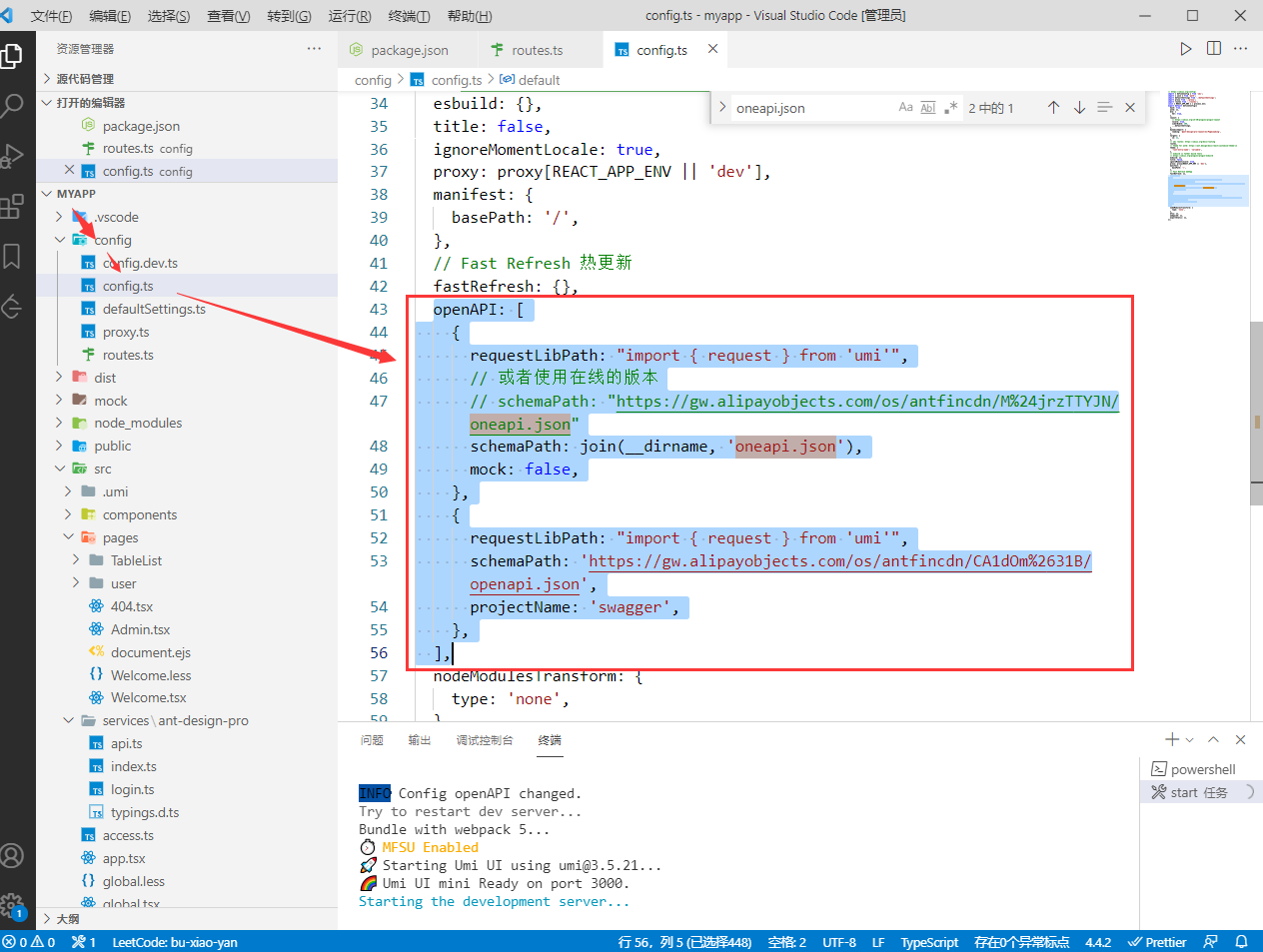Go to next search match arrow
This screenshot has width=1263, height=952.
click(x=1079, y=108)
